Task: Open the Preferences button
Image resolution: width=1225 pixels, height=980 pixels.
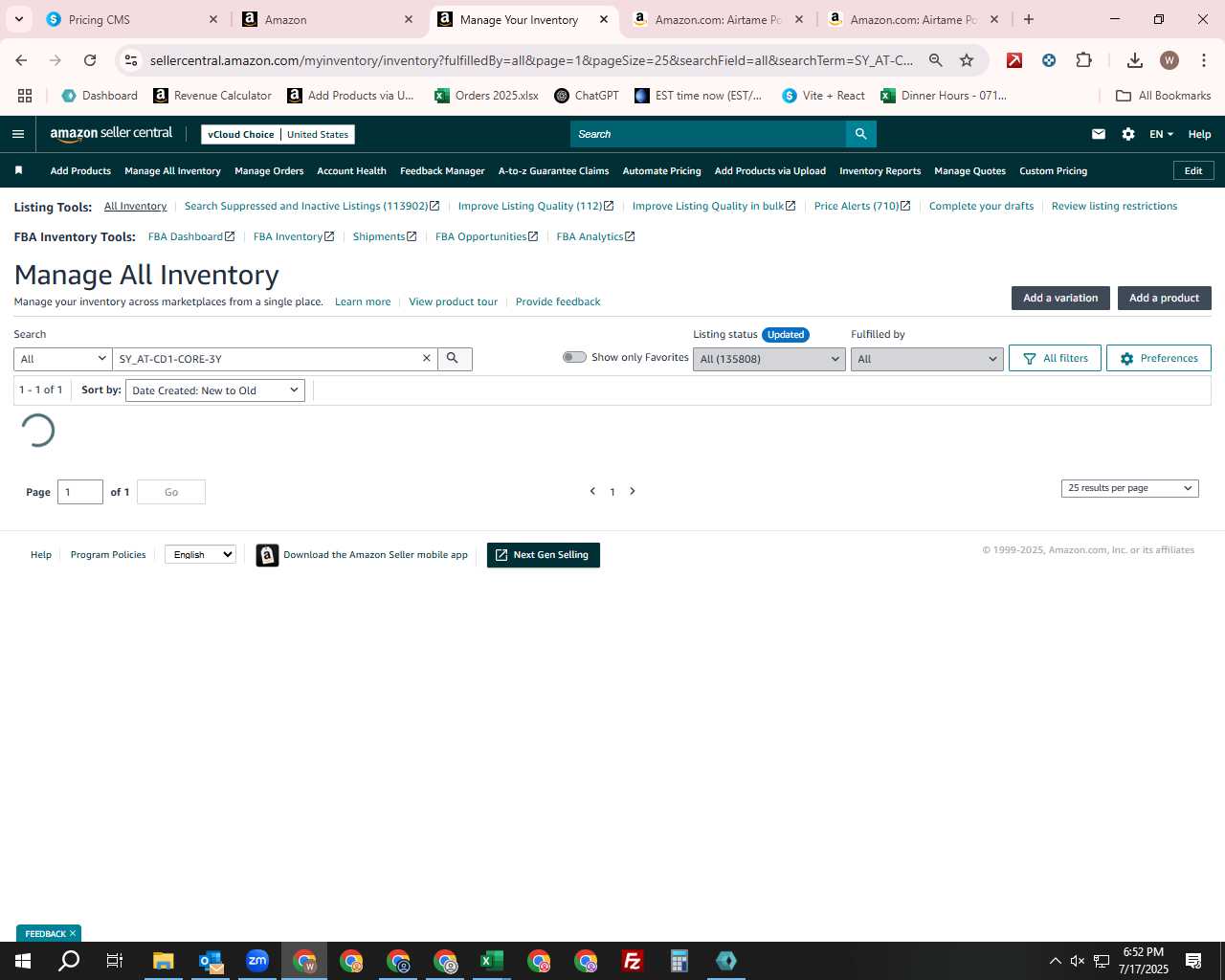Action: pyautogui.click(x=1158, y=358)
